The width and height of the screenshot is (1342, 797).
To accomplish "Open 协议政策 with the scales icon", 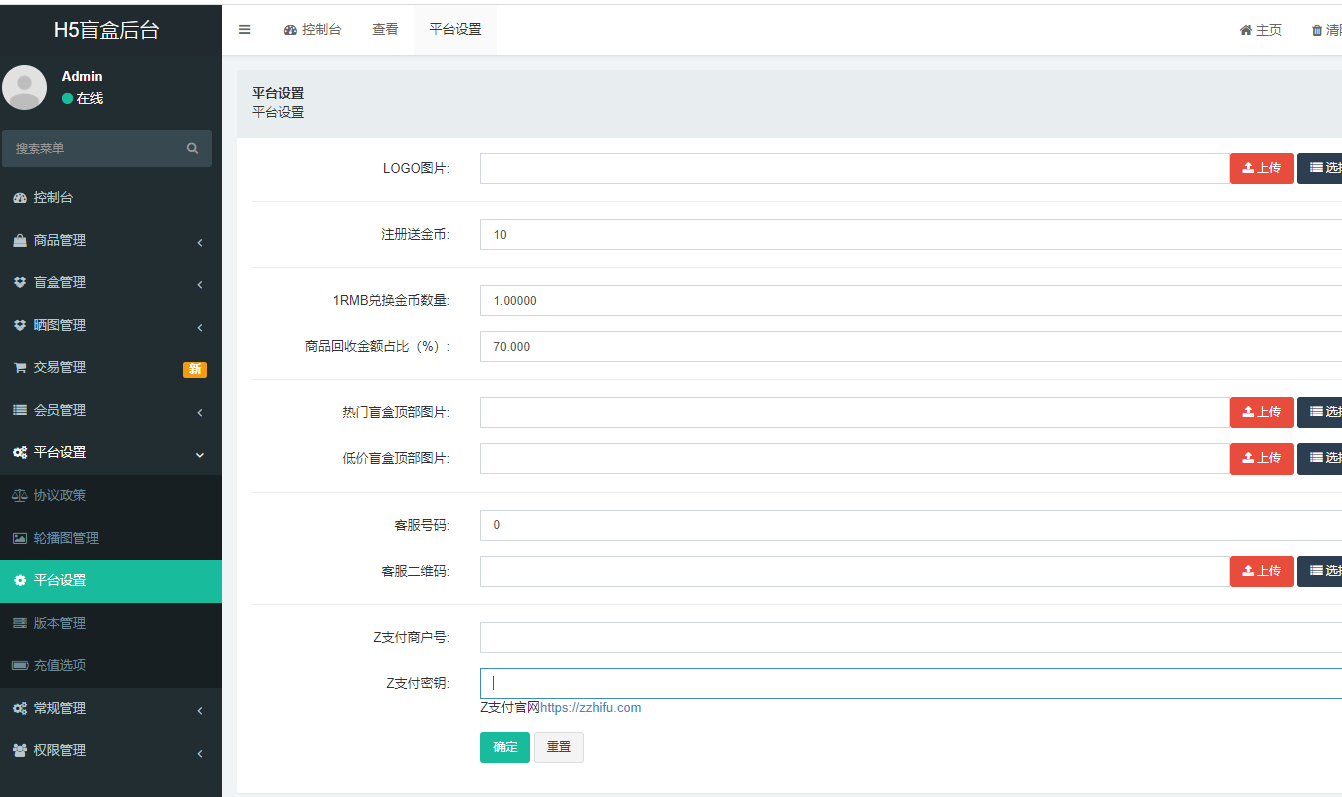I will tap(60, 496).
